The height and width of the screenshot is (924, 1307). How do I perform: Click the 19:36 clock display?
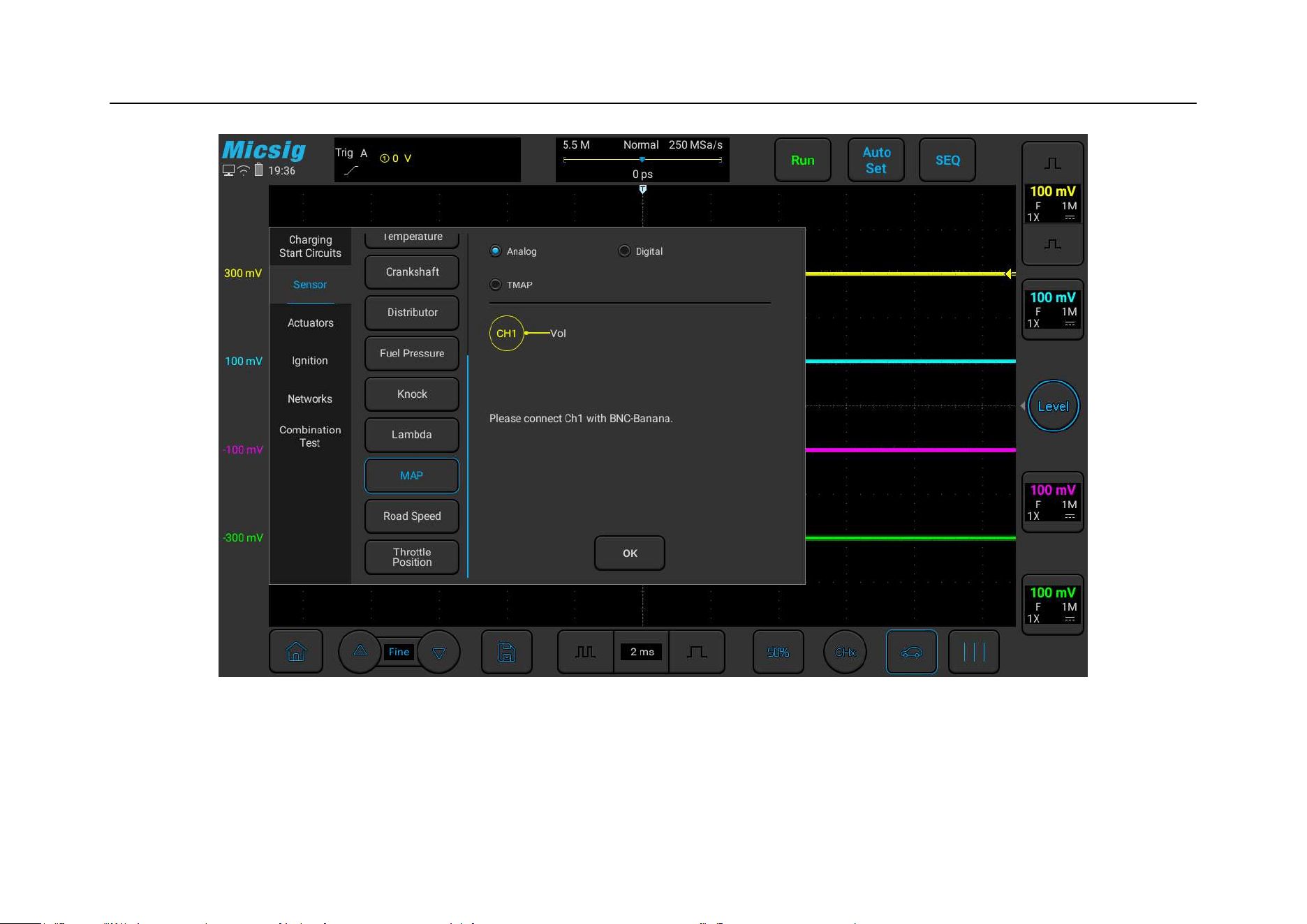click(282, 171)
